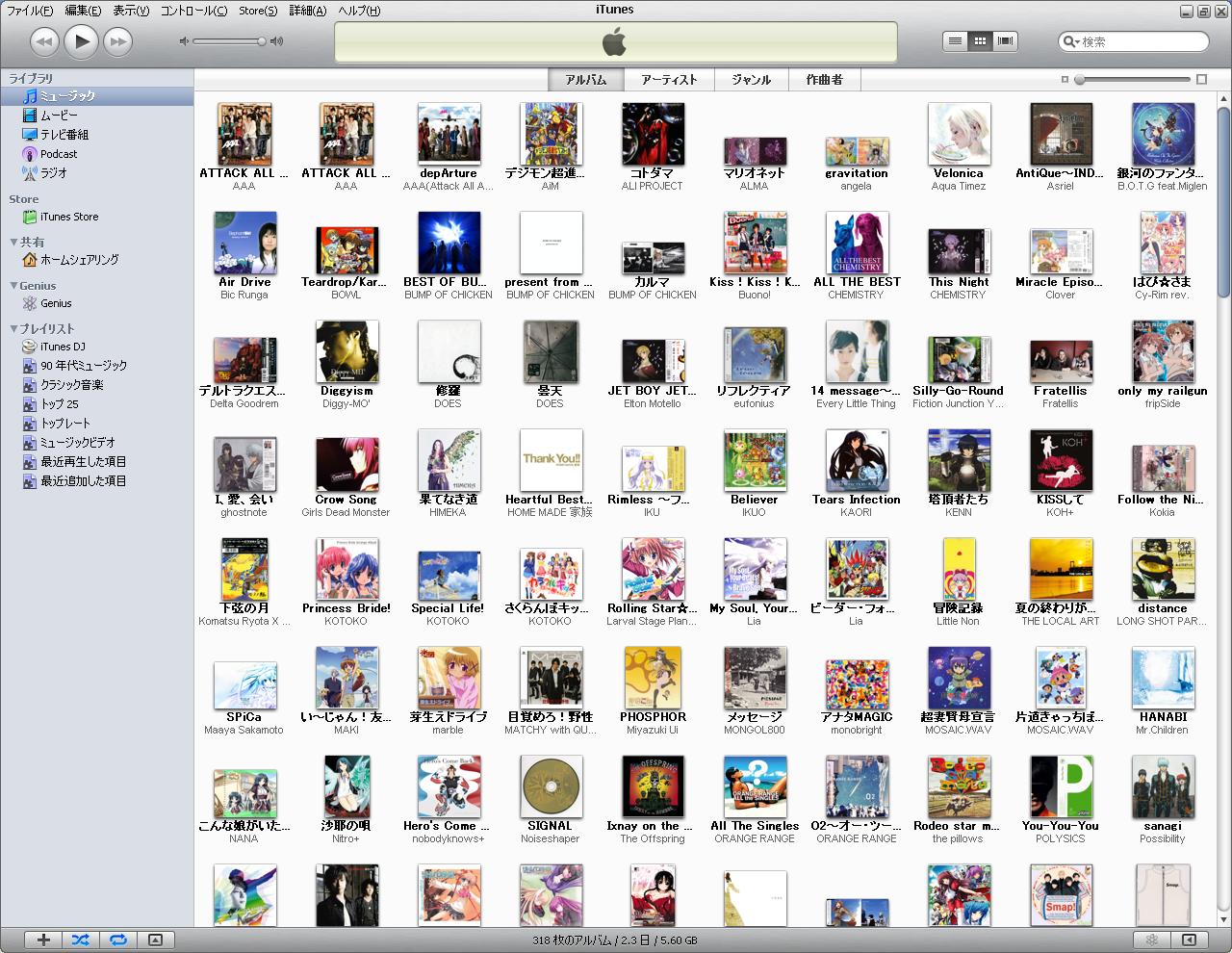Open the iTunes DJ playlist
This screenshot has width=1232, height=953.
click(x=96, y=347)
